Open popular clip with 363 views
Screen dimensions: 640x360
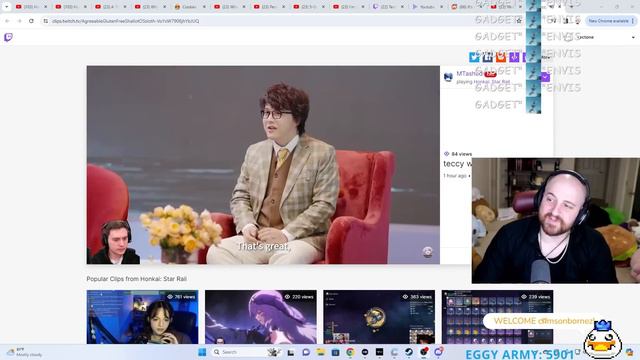click(379, 317)
